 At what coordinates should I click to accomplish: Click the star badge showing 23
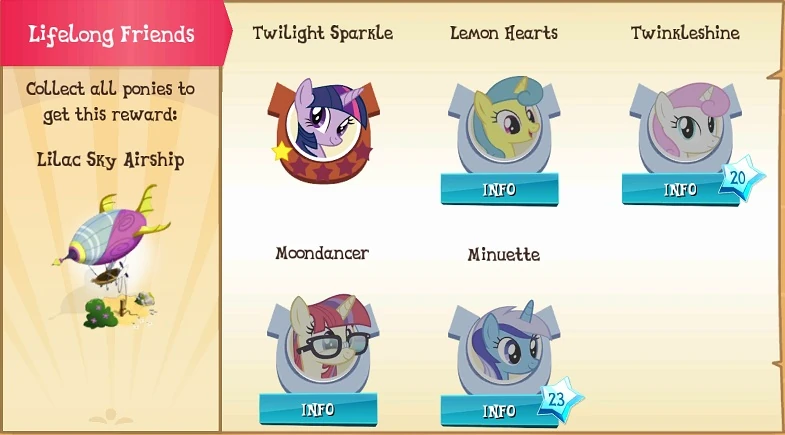tap(560, 399)
